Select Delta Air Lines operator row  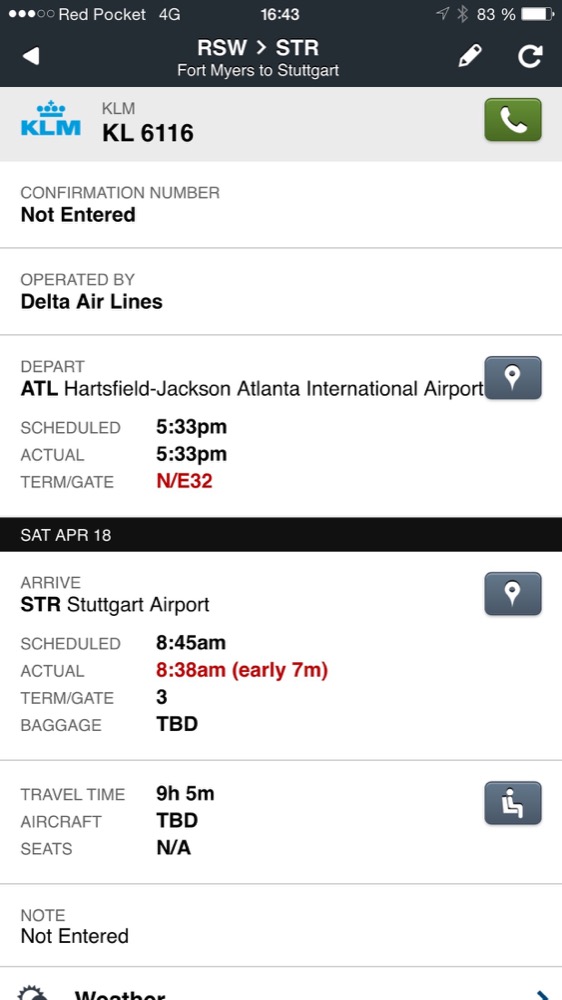point(281,291)
